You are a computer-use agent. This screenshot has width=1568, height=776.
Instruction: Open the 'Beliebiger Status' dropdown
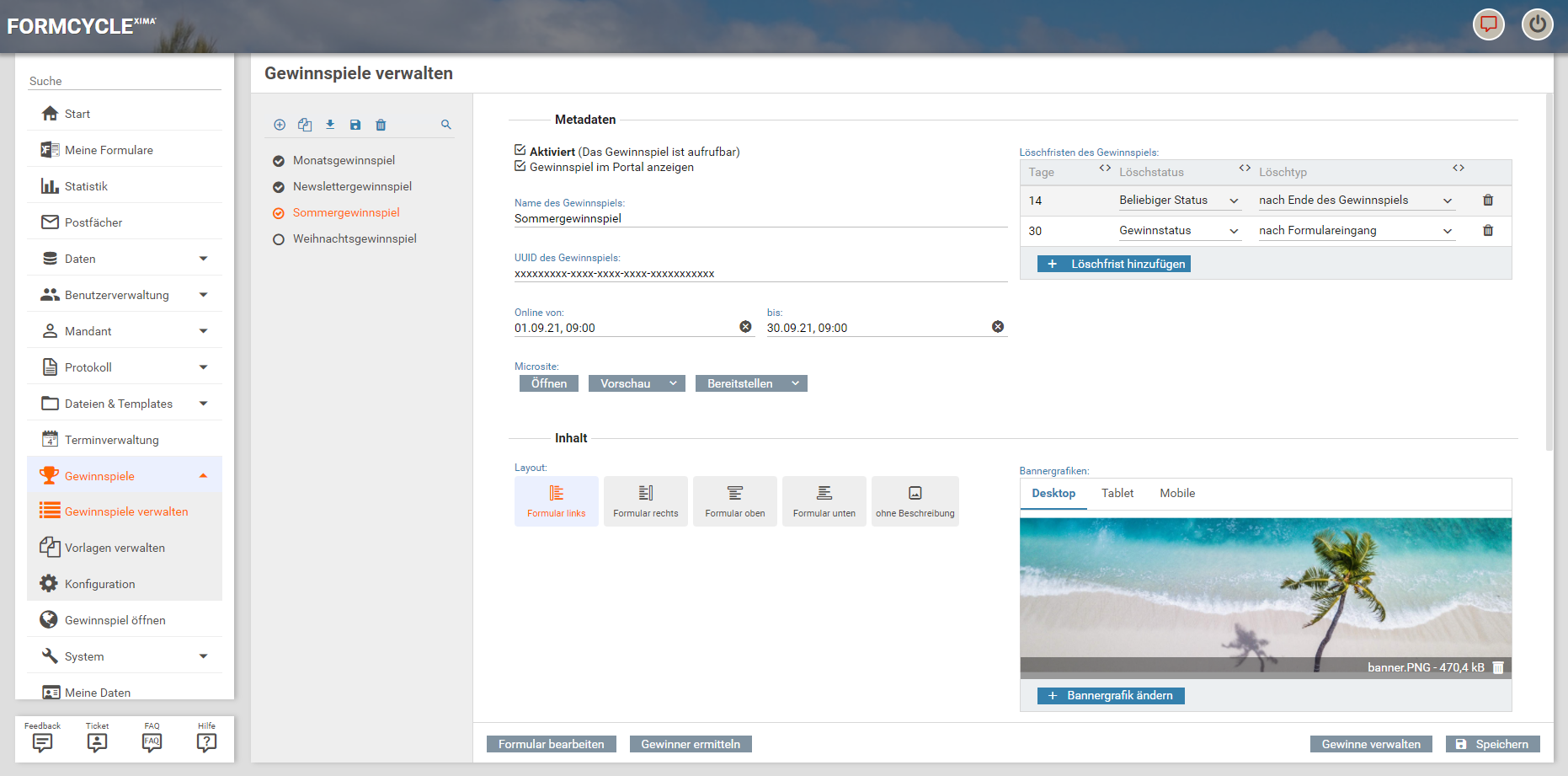(x=1178, y=201)
